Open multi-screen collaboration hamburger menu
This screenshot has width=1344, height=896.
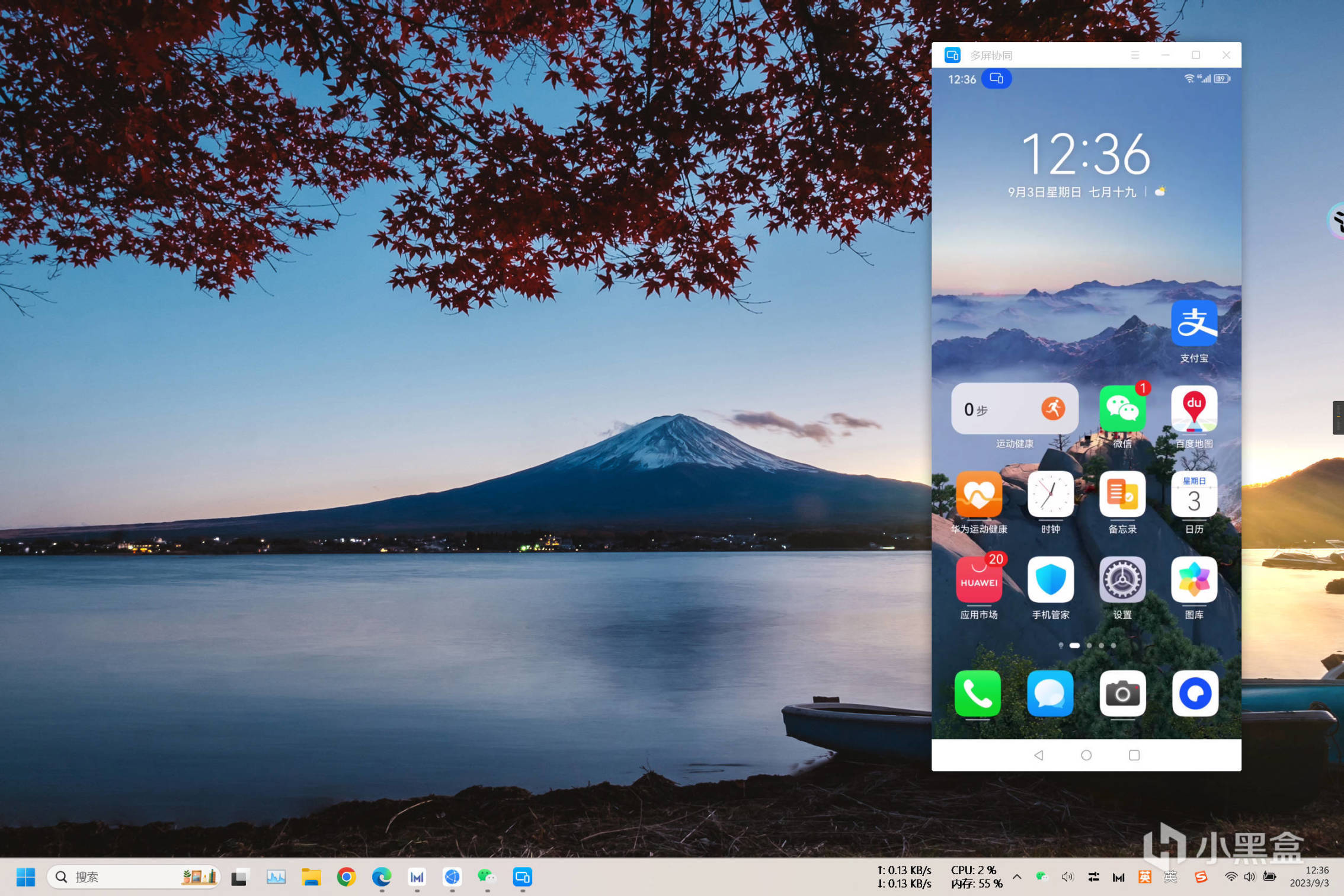tap(1135, 55)
